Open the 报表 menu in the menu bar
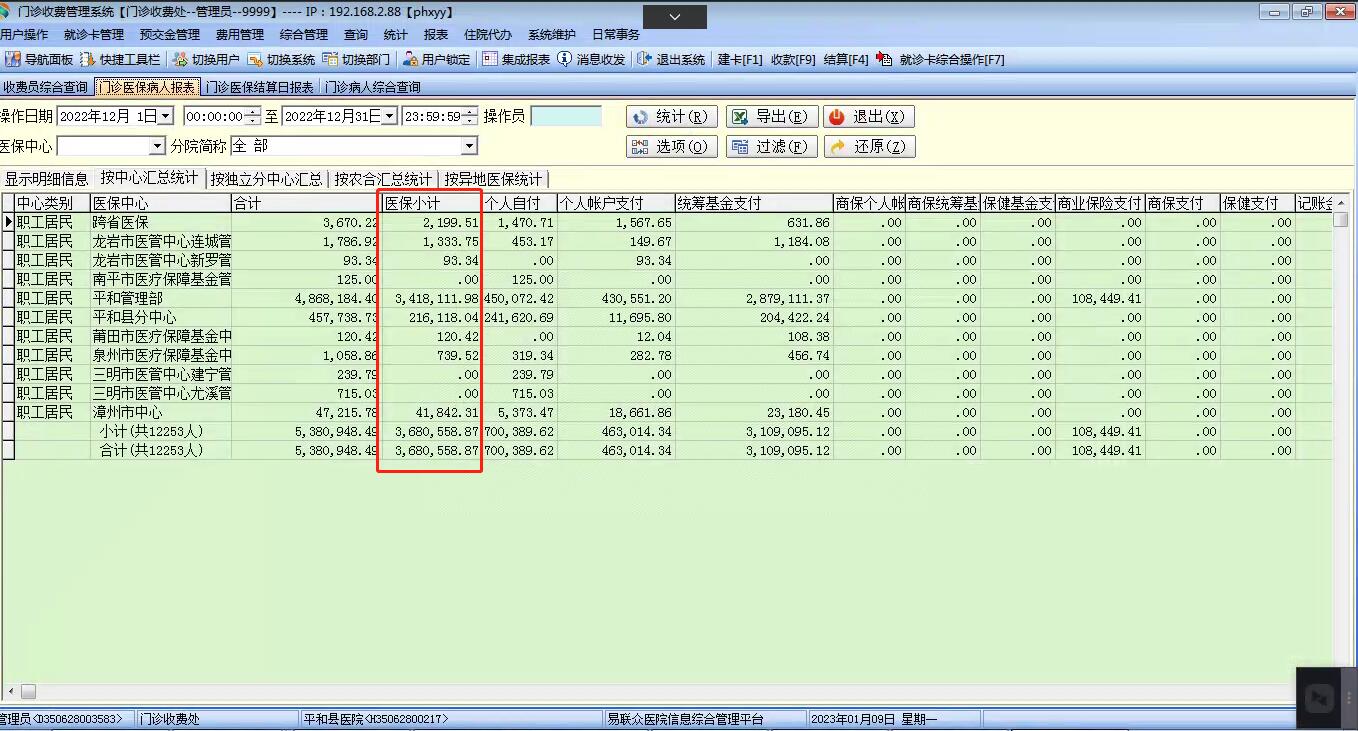This screenshot has height=731, width=1358. (436, 35)
